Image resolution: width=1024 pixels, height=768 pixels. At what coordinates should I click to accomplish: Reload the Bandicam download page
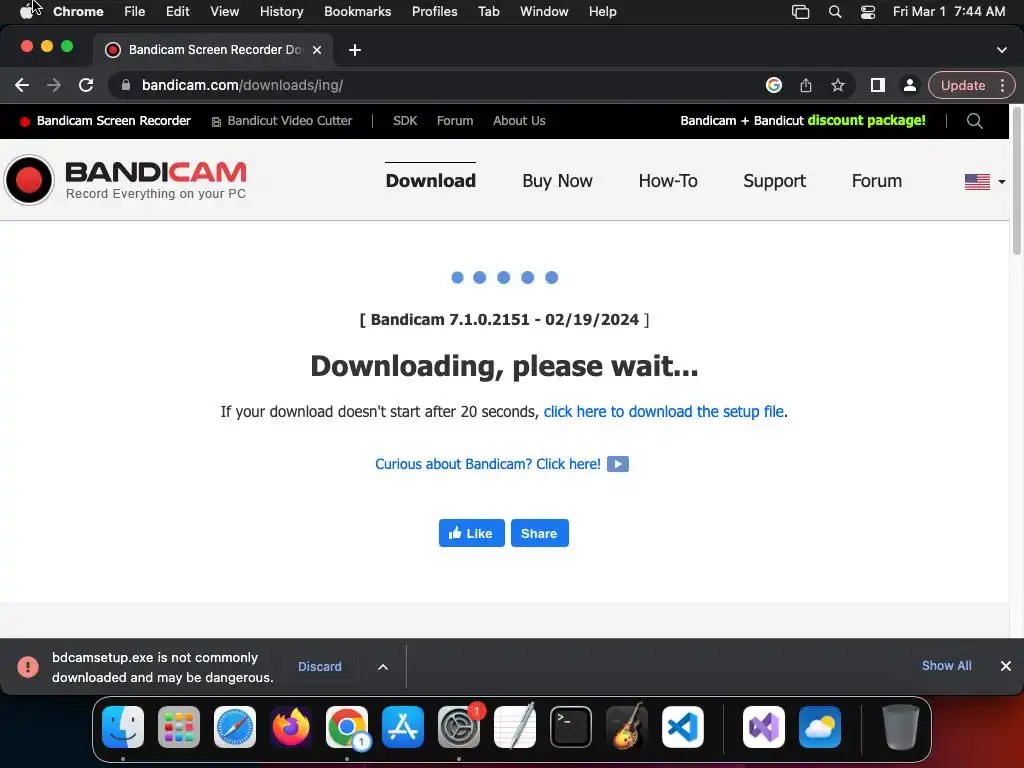coord(86,85)
